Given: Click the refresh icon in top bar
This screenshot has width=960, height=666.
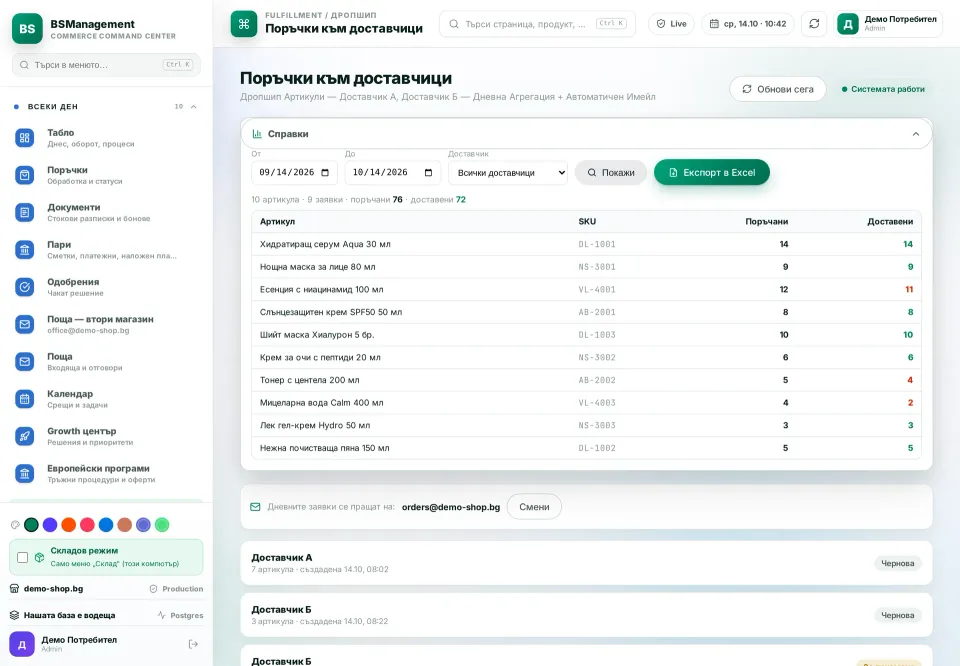Looking at the screenshot, I should click(814, 24).
